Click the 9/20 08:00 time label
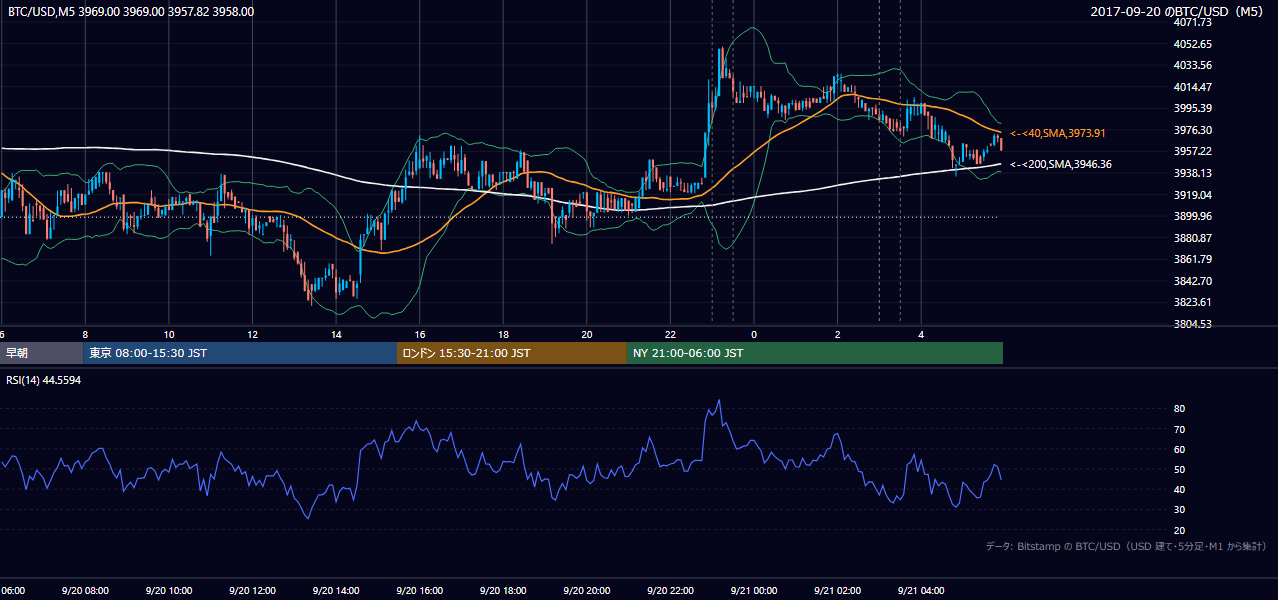The width and height of the screenshot is (1278, 600). click(x=85, y=590)
